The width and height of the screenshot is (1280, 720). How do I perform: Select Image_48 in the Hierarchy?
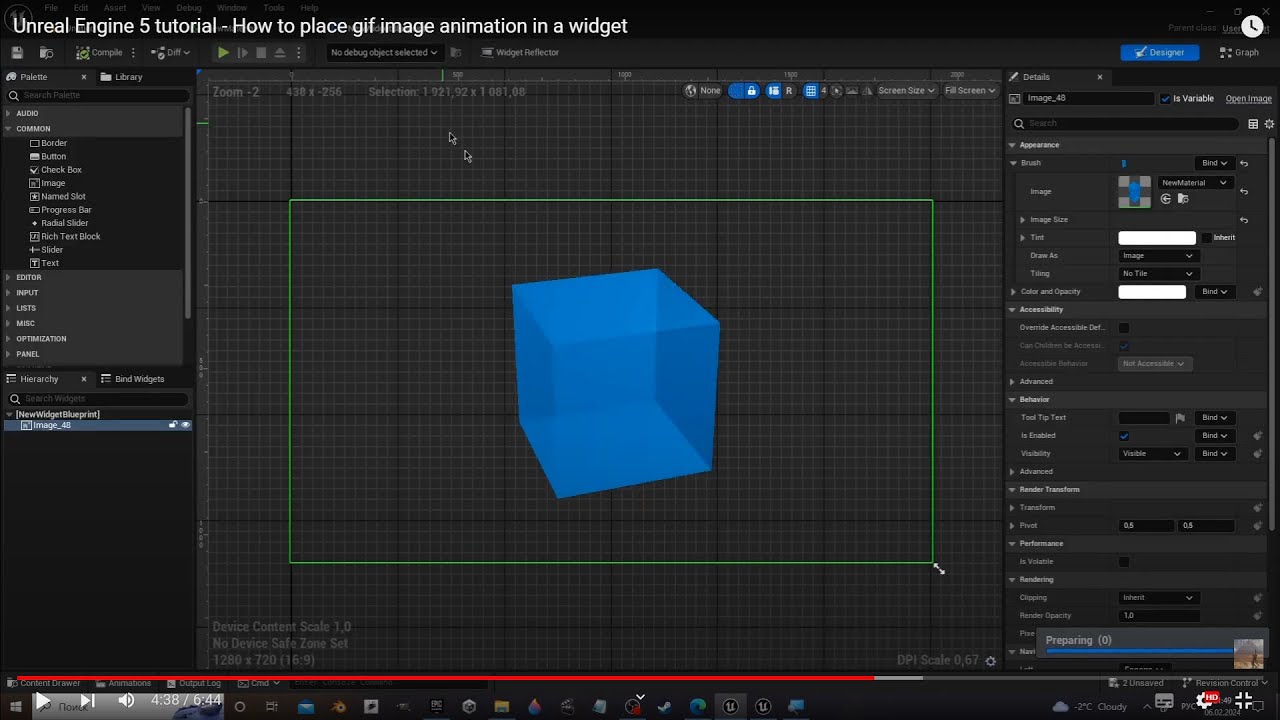[52, 425]
